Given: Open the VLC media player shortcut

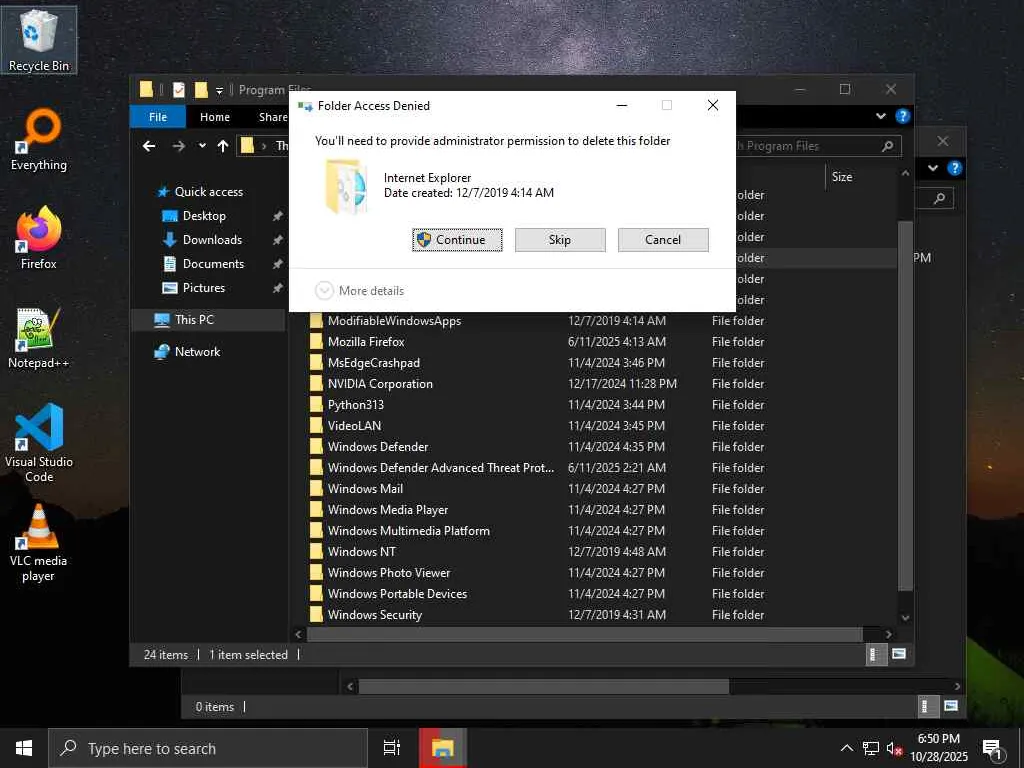Looking at the screenshot, I should click(x=39, y=543).
